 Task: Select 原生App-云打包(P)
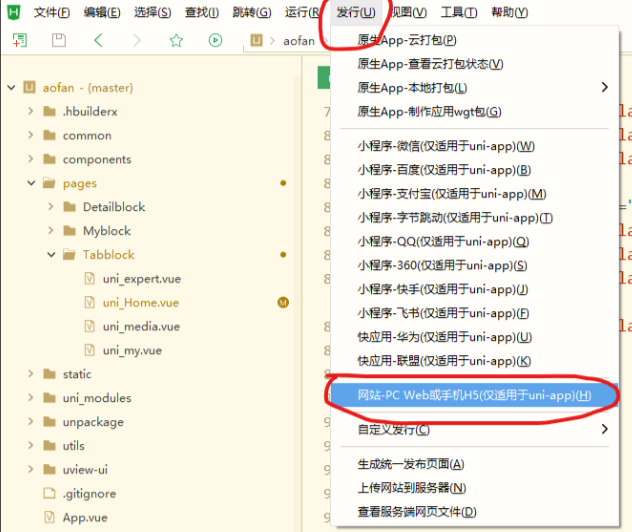(x=474, y=40)
